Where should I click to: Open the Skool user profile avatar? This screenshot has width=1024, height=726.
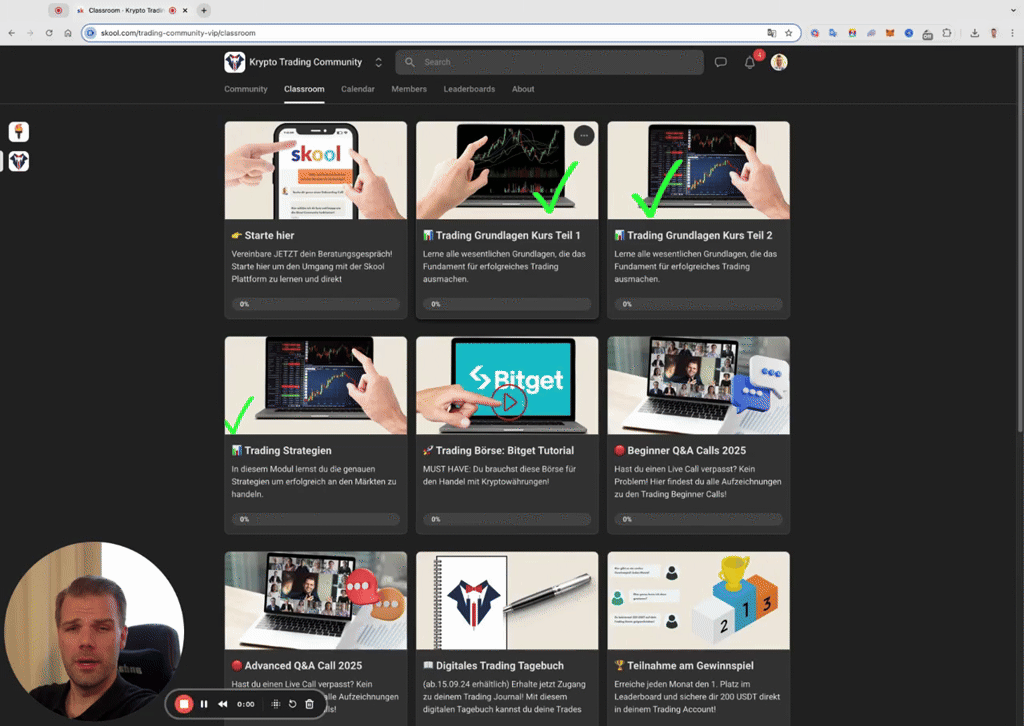tap(778, 62)
